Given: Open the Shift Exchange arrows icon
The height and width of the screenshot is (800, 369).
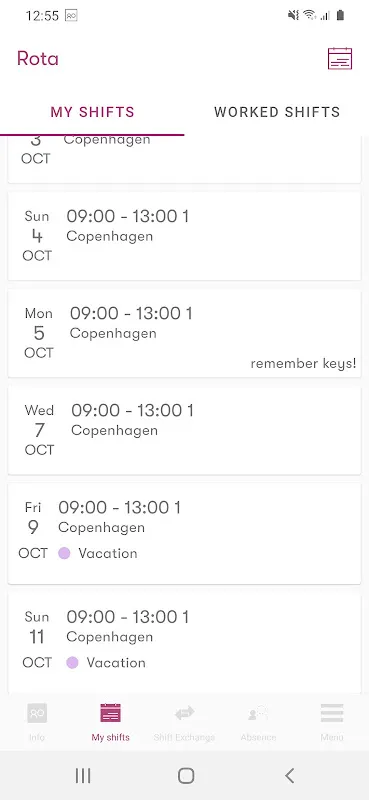Looking at the screenshot, I should point(184,713).
